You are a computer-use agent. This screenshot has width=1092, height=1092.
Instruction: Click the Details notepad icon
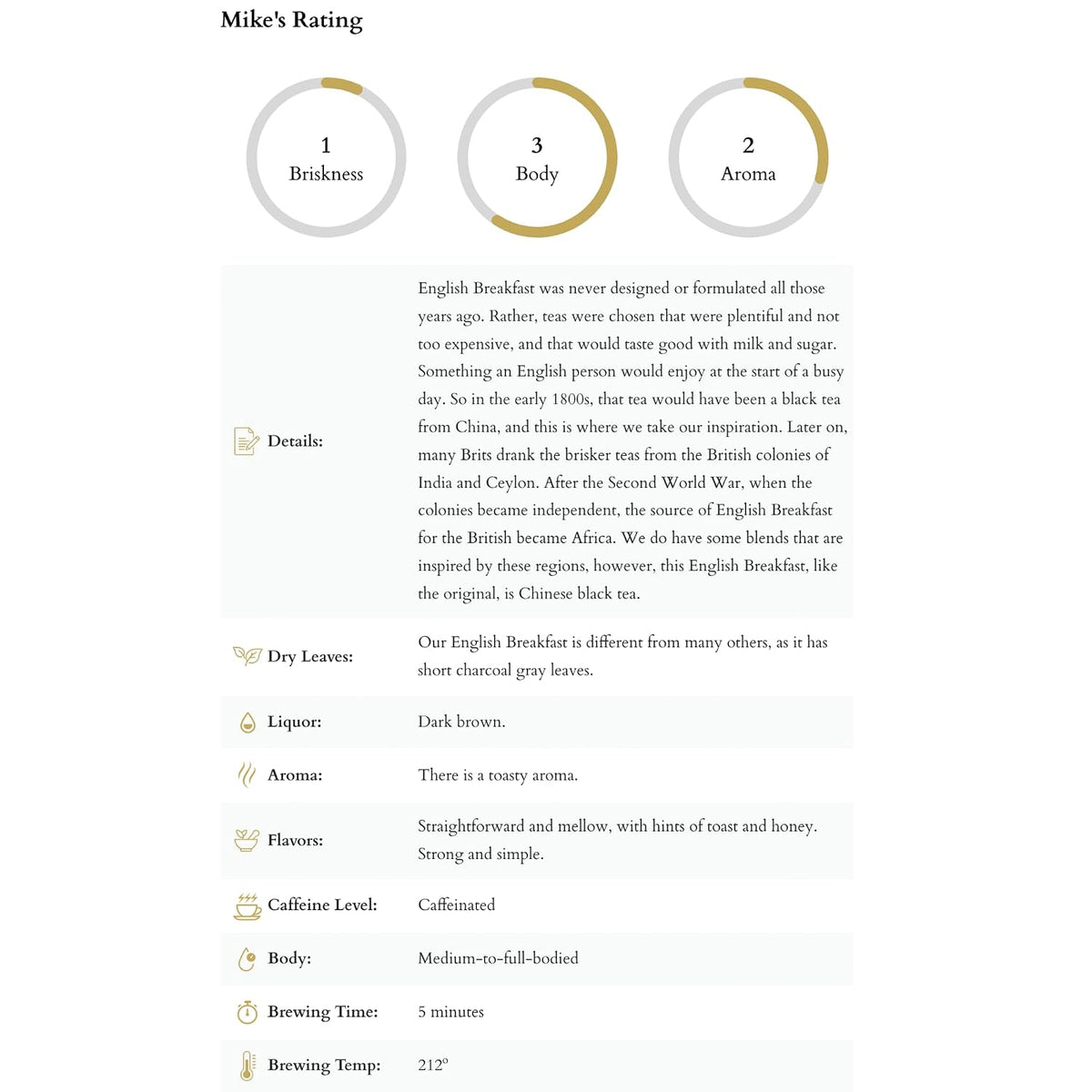click(247, 441)
